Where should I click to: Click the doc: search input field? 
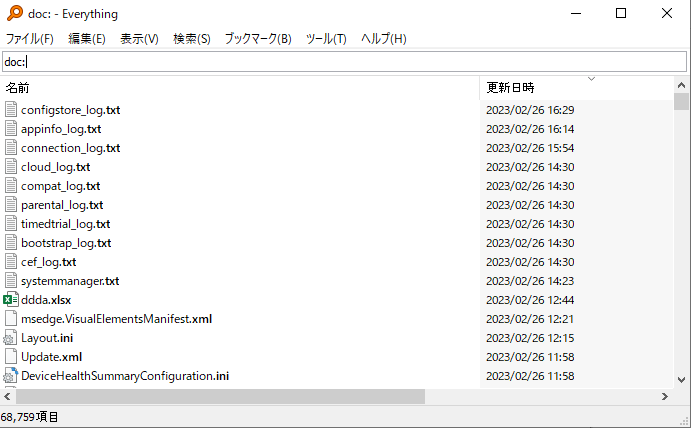345,62
